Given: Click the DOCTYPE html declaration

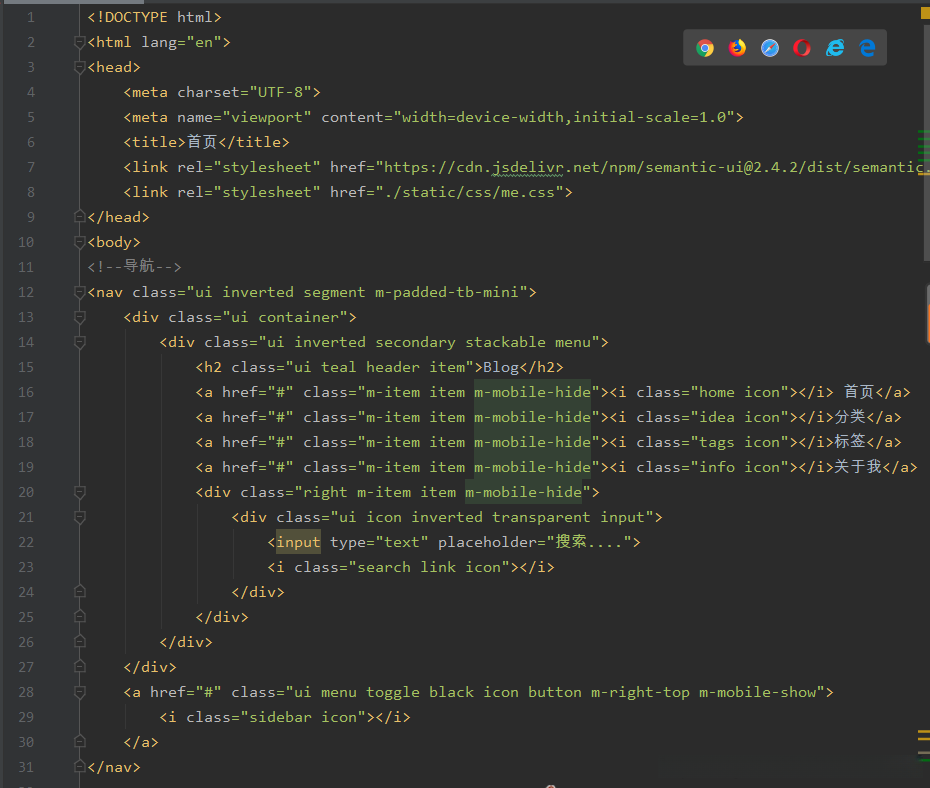Looking at the screenshot, I should coord(154,17).
